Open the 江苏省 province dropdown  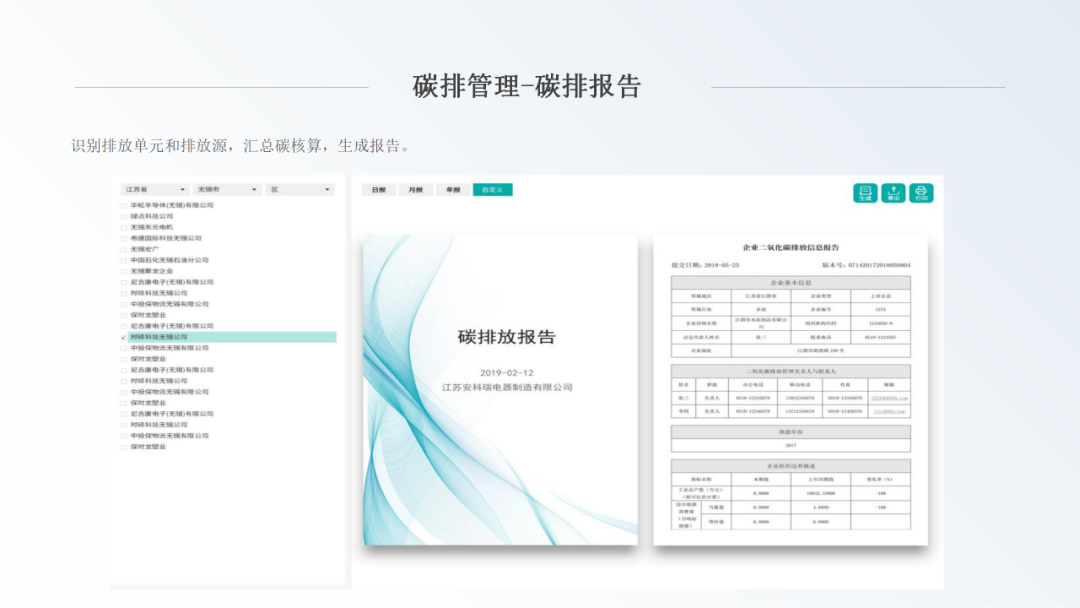[x=155, y=189]
